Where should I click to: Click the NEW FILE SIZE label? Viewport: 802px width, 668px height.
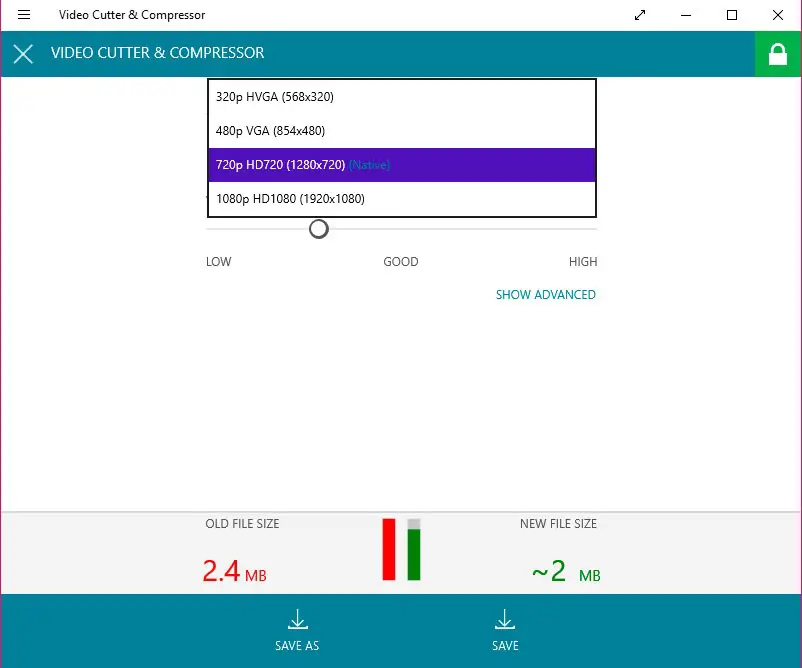[558, 524]
